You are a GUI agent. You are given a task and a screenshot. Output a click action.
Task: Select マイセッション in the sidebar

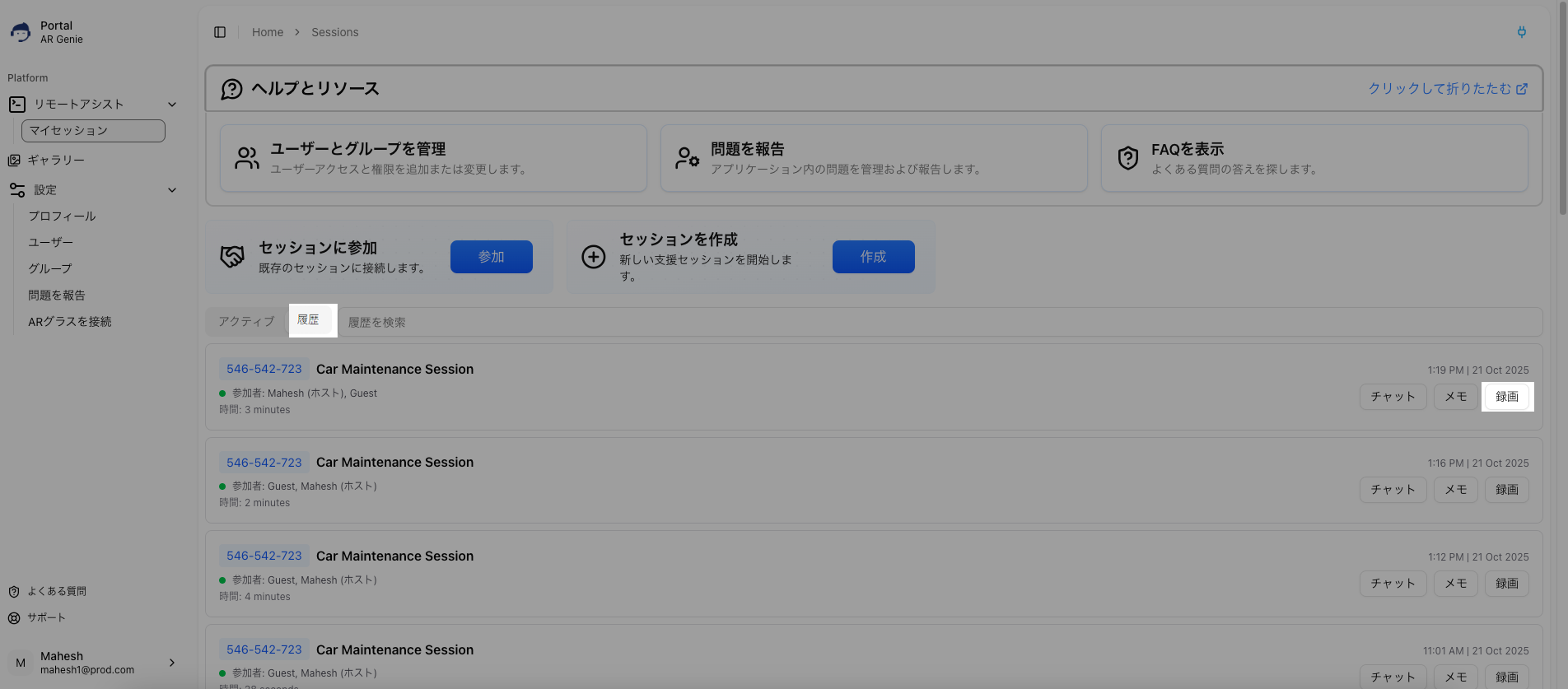(93, 131)
